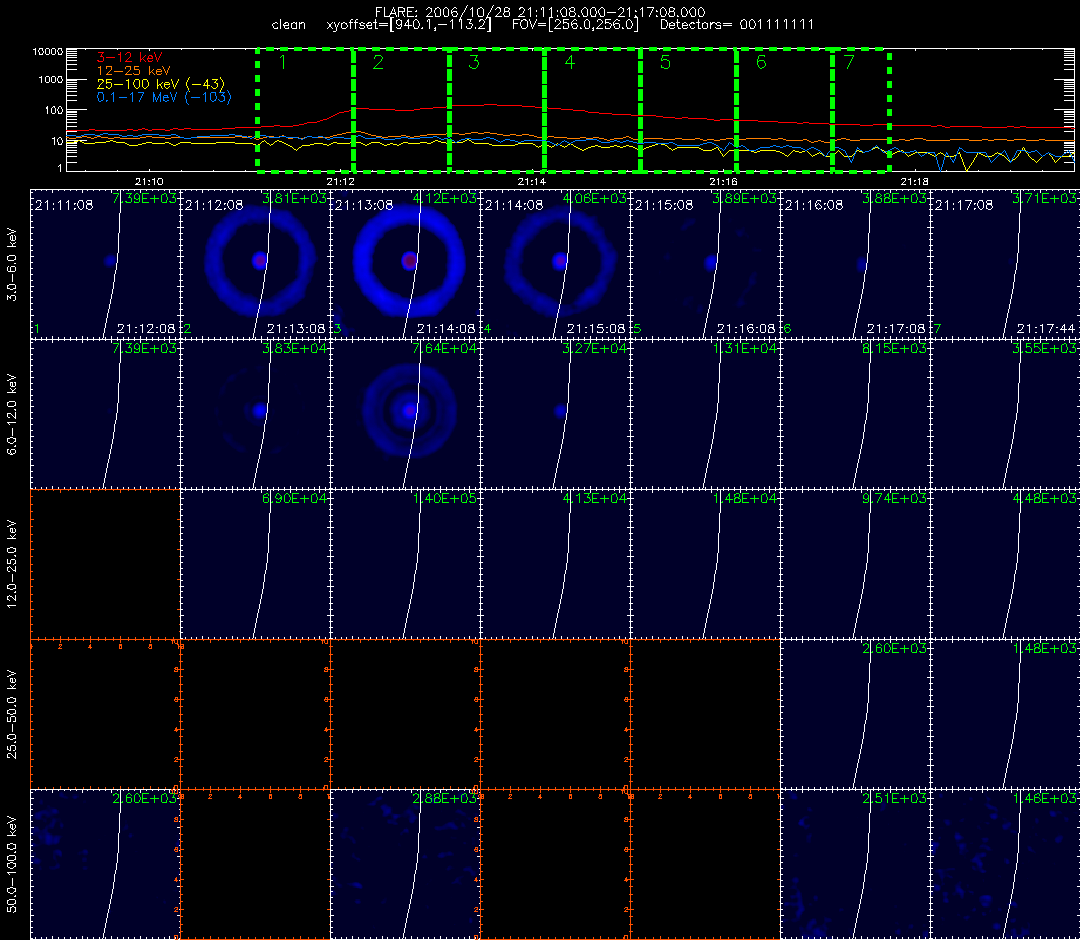The image size is (1080, 940).
Task: Click the 10000 label on the count-rate axis
Action: (48, 52)
